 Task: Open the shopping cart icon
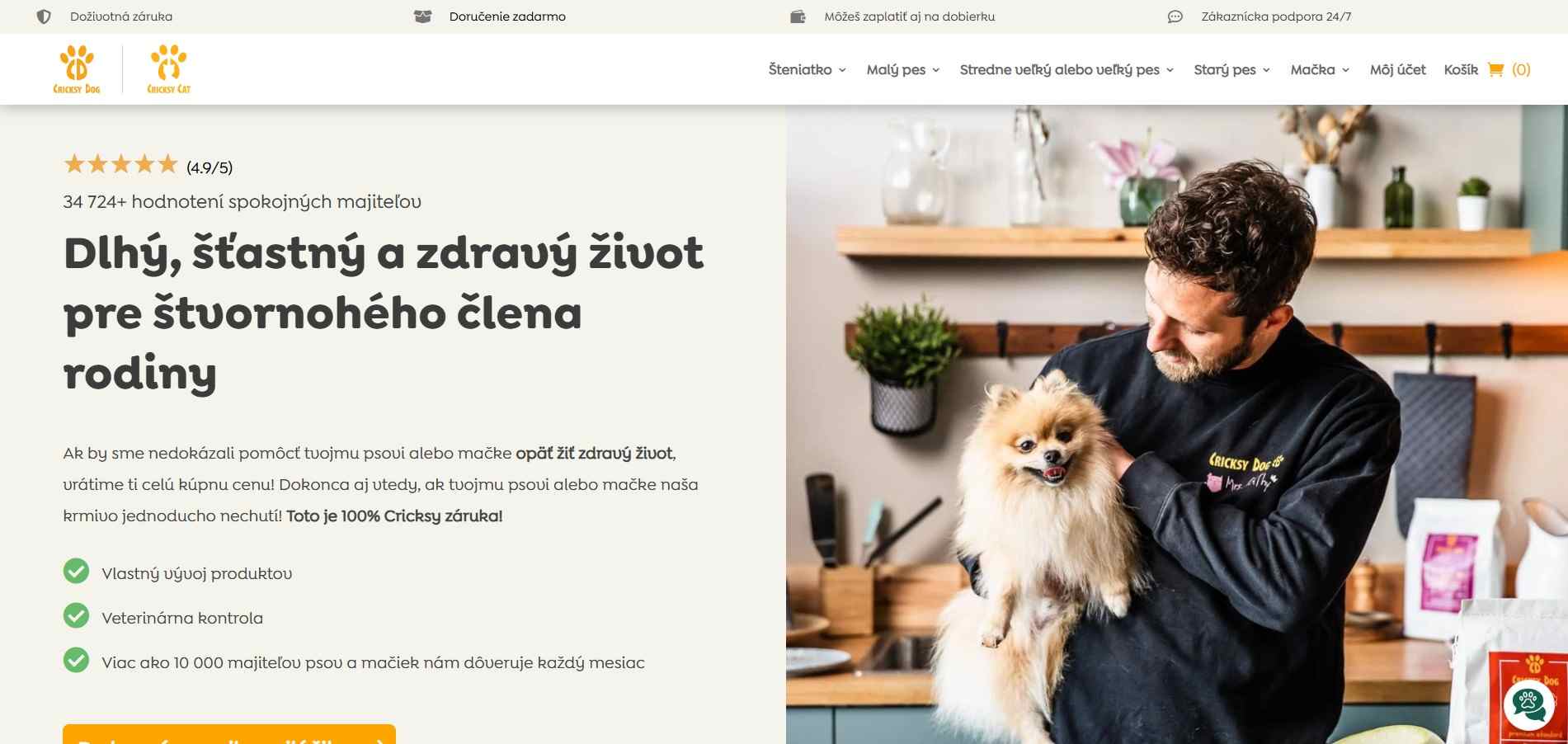pos(1495,70)
